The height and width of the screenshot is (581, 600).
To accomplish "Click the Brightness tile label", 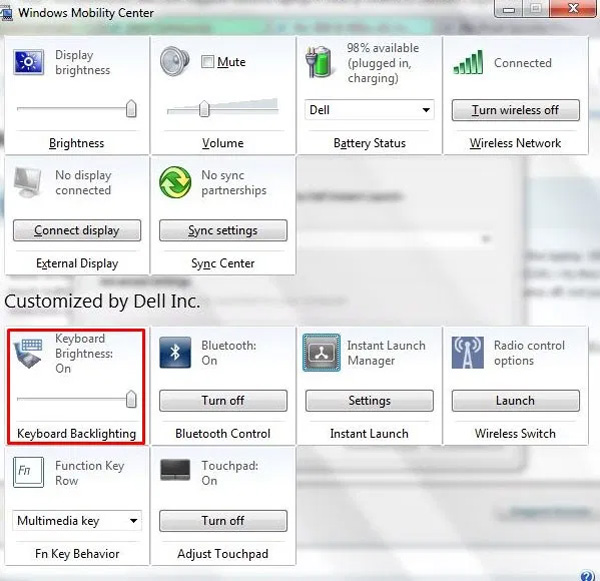I will [x=77, y=143].
